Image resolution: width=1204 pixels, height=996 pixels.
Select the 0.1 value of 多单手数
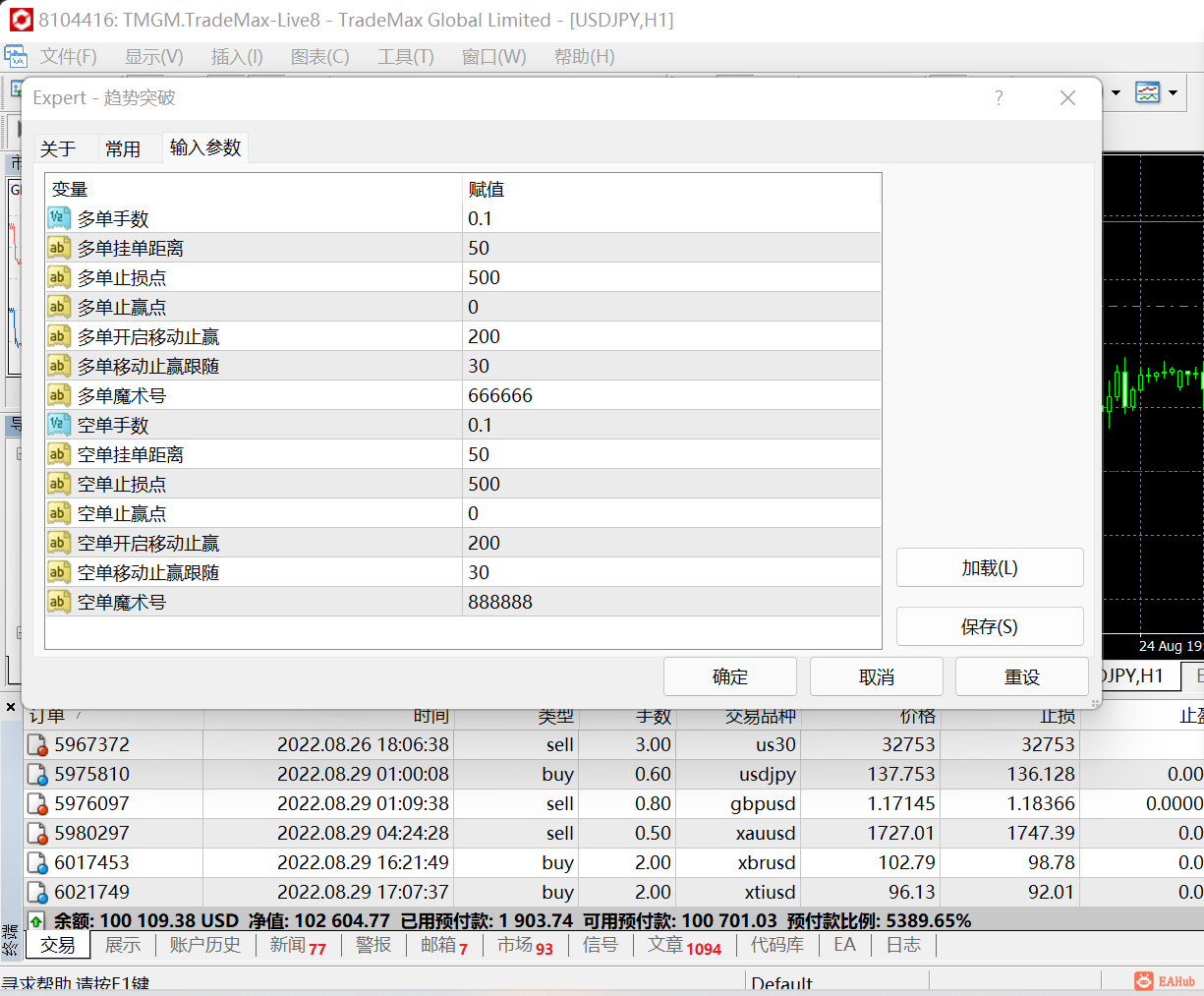pos(480,218)
